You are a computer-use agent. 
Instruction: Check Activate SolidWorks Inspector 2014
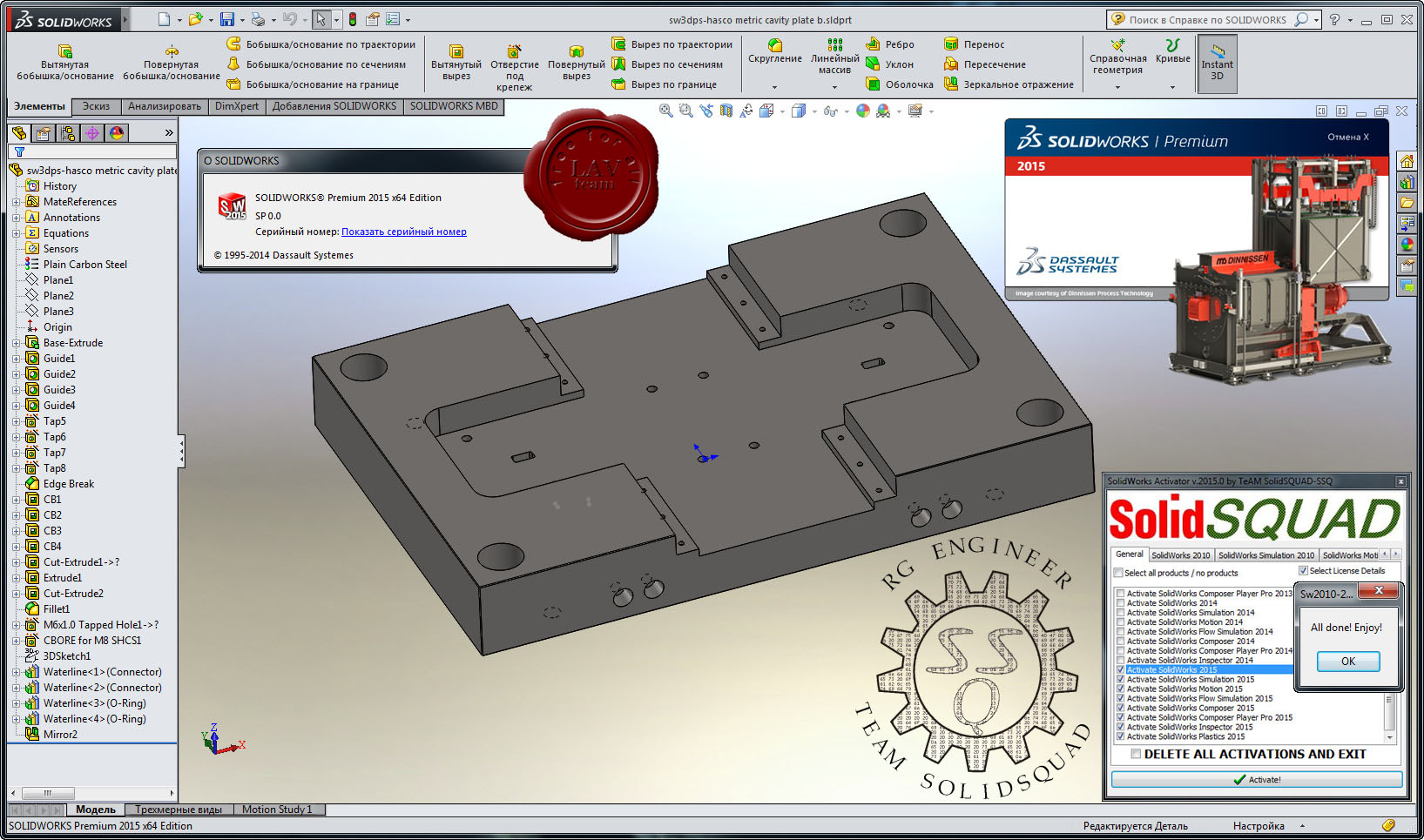pyautogui.click(x=1121, y=661)
